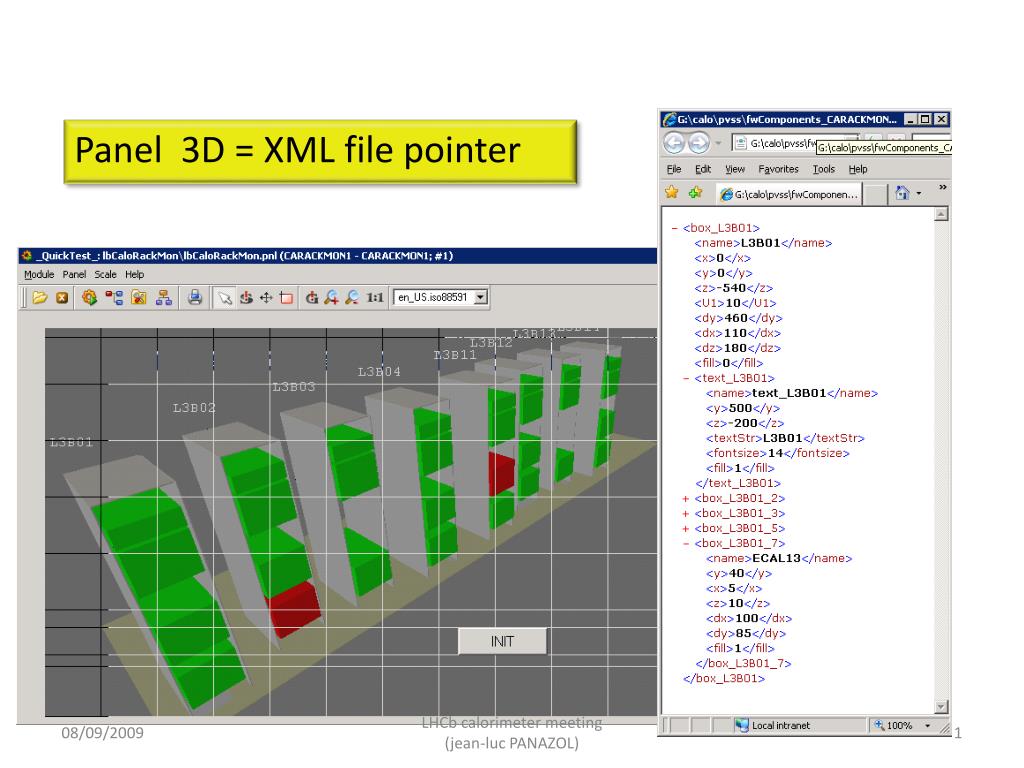Open the Help menu in Internet Explorer
The image size is (1024, 768).
pos(857,169)
